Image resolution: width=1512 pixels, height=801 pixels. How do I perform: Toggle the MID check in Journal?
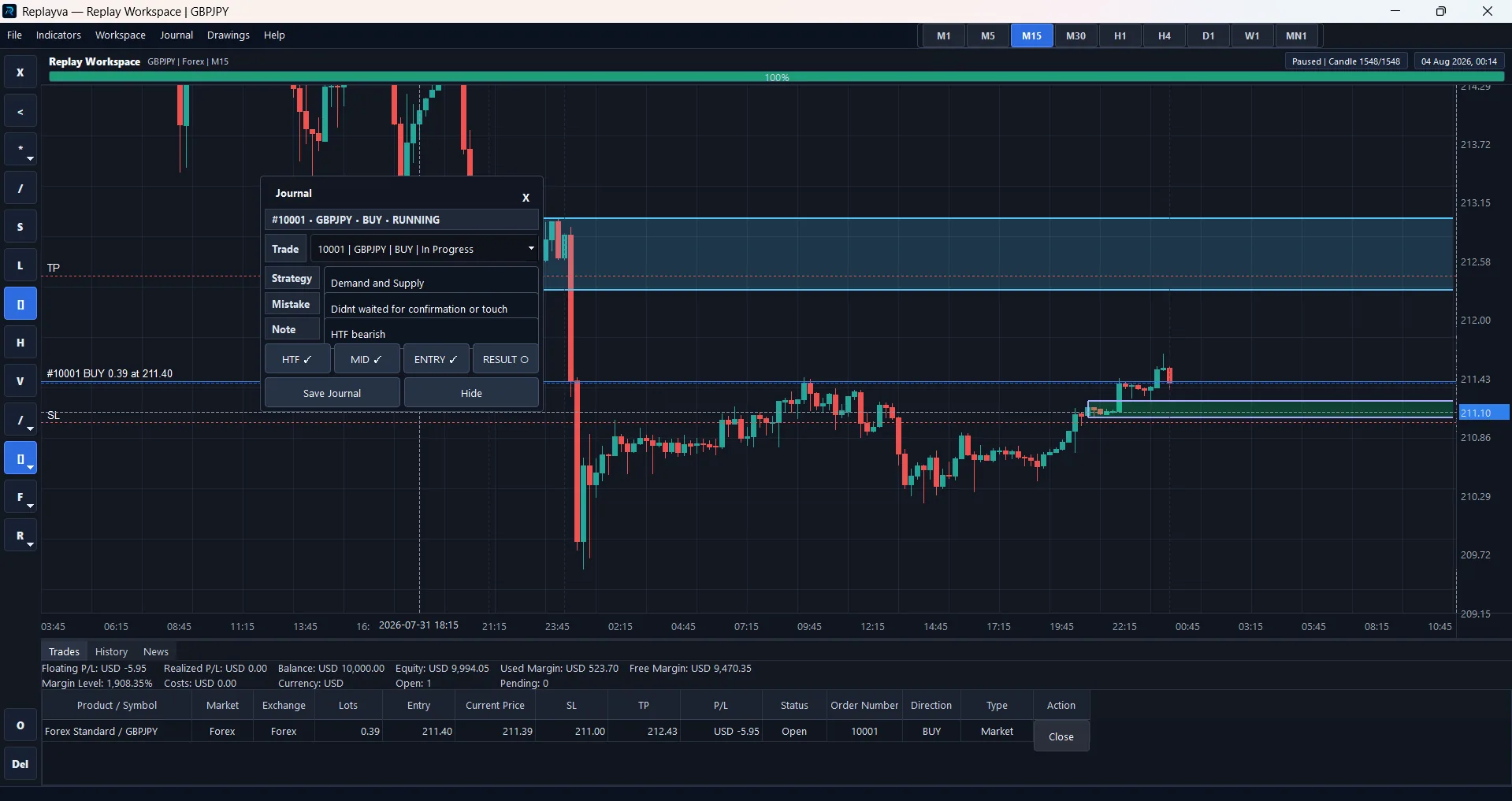click(366, 359)
